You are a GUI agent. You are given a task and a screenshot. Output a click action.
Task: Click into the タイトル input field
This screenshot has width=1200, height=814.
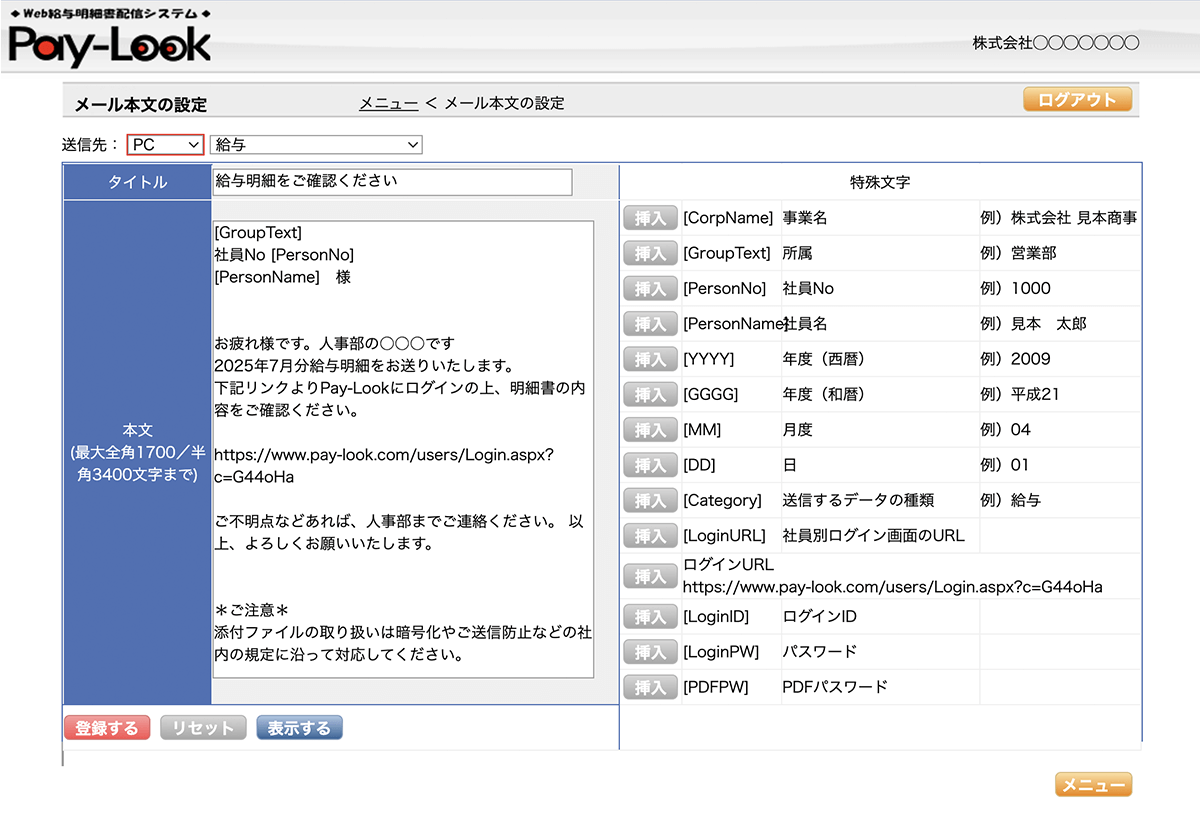pyautogui.click(x=392, y=182)
